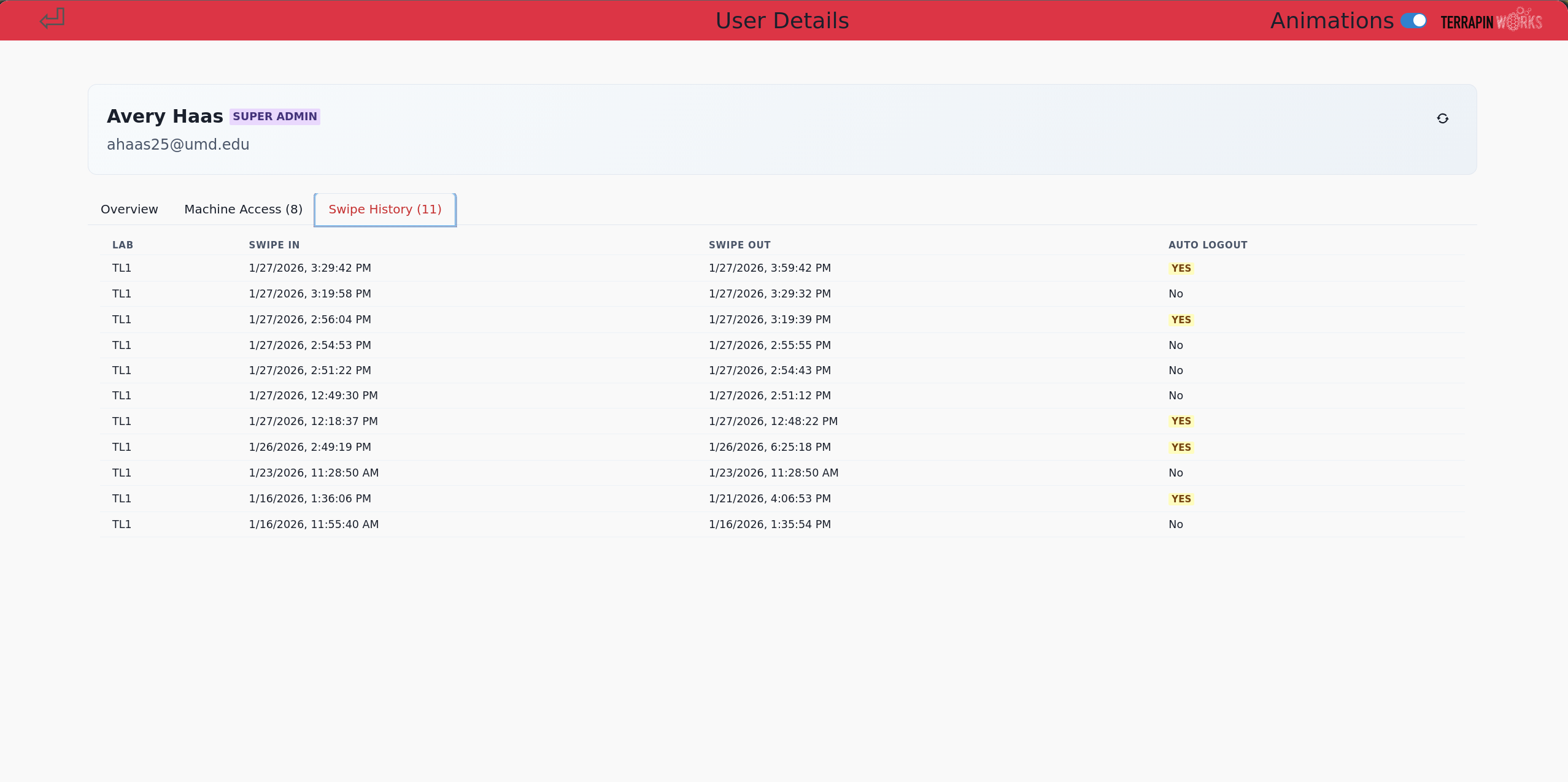Viewport: 1568px width, 782px height.
Task: Click the refresh icon on user card
Action: [1442, 118]
